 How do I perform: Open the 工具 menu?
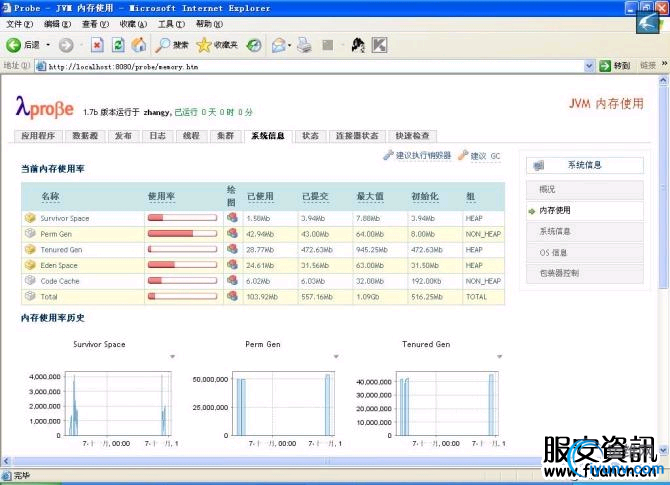click(x=171, y=24)
